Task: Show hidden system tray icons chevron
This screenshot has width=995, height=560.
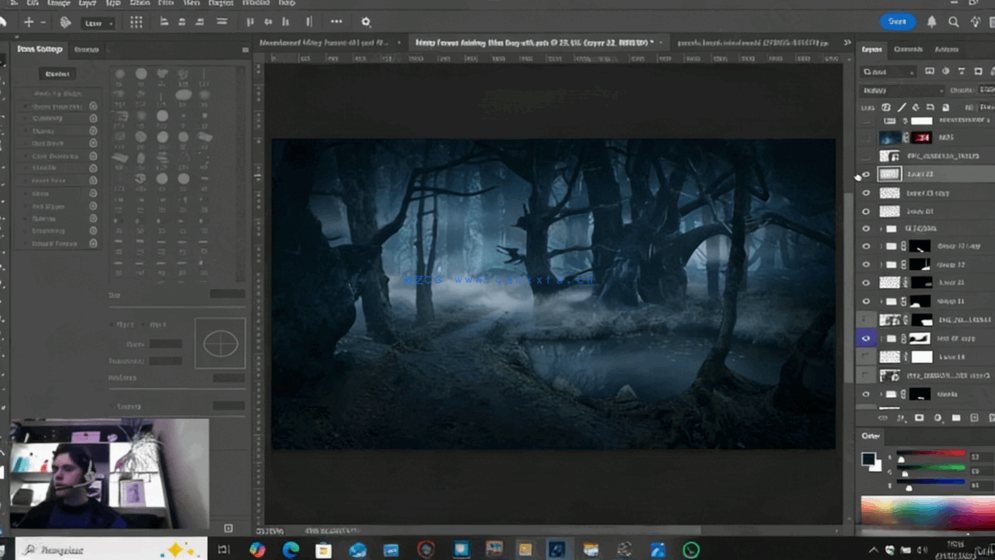Action: [873, 550]
